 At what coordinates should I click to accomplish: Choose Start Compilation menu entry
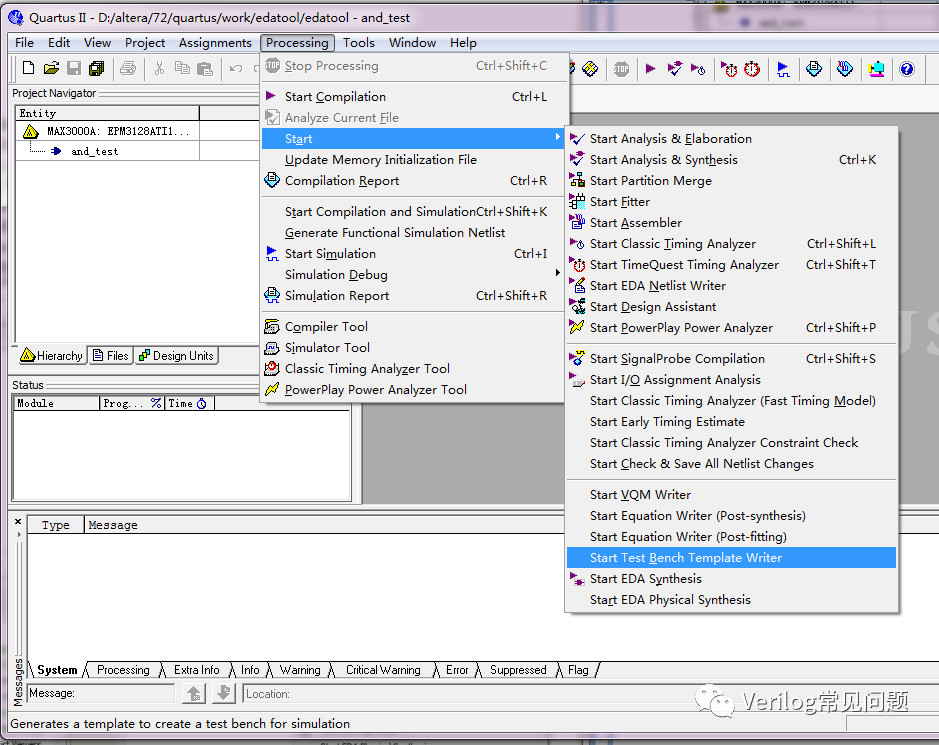point(414,96)
